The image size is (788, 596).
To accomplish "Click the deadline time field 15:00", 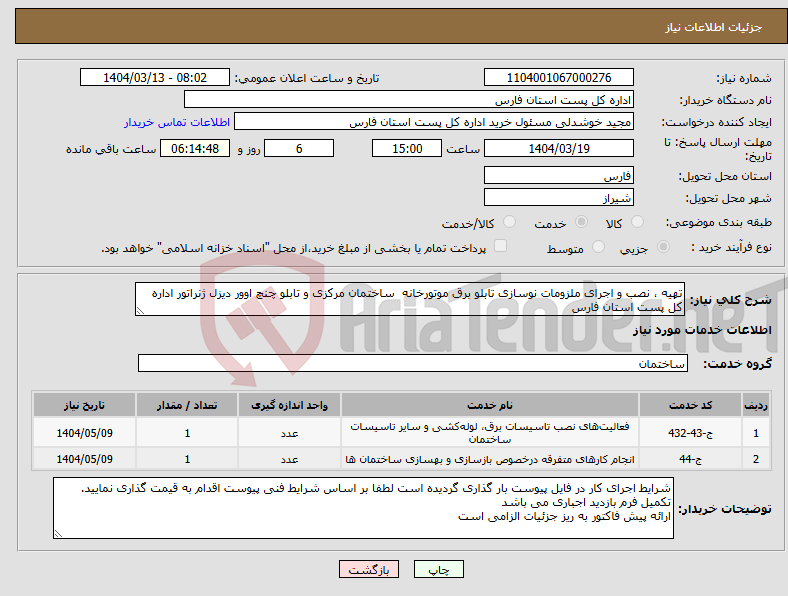I will click(407, 148).
